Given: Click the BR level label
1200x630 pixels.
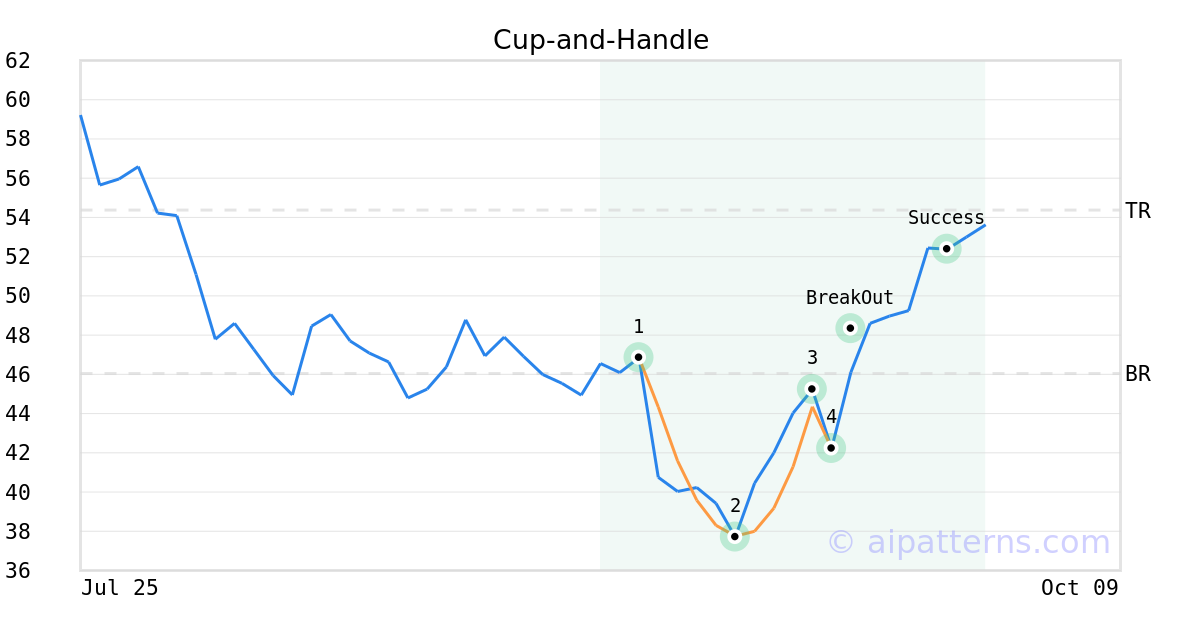Looking at the screenshot, I should (x=1138, y=374).
